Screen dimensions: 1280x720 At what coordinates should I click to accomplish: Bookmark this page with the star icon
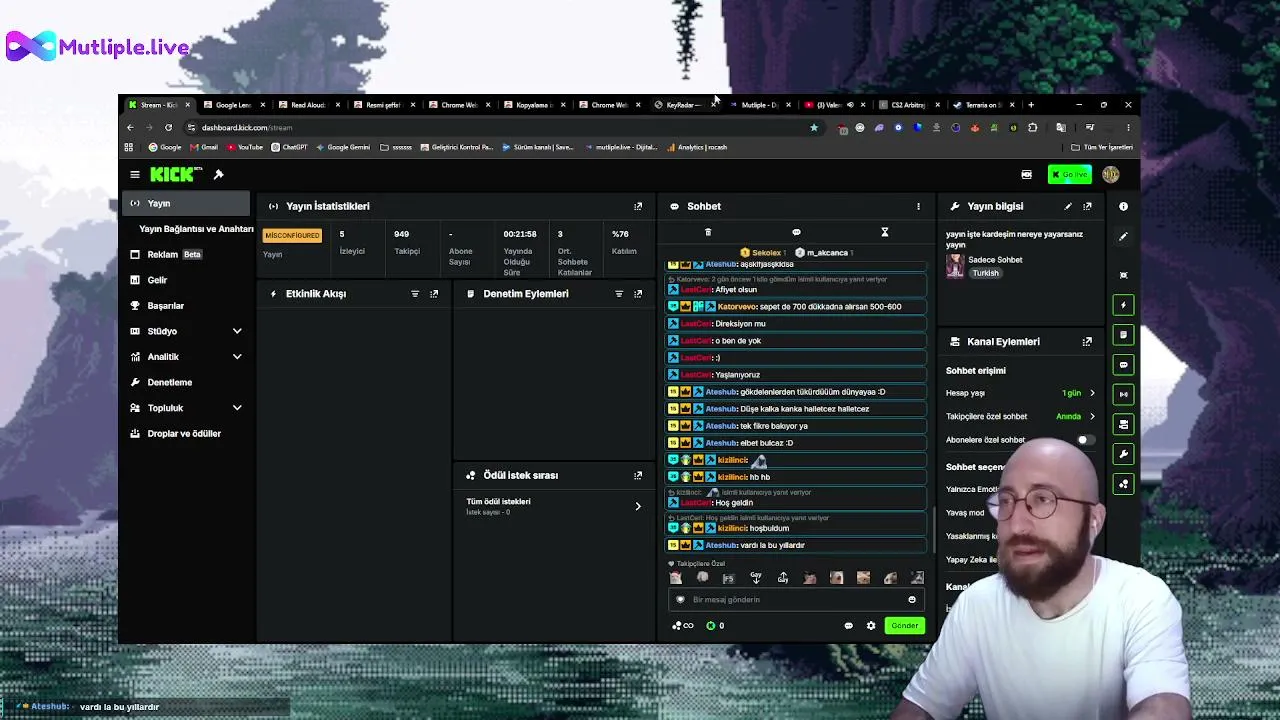click(814, 128)
